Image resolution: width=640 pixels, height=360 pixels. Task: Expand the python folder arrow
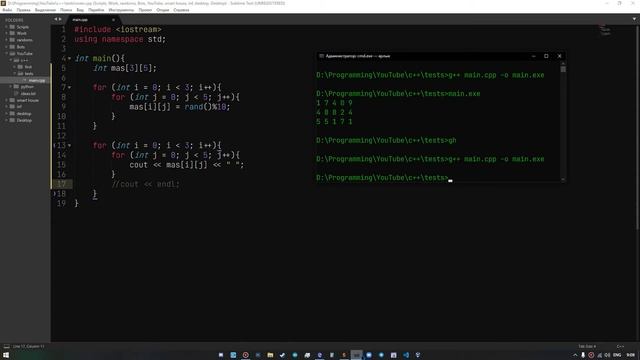point(11,87)
